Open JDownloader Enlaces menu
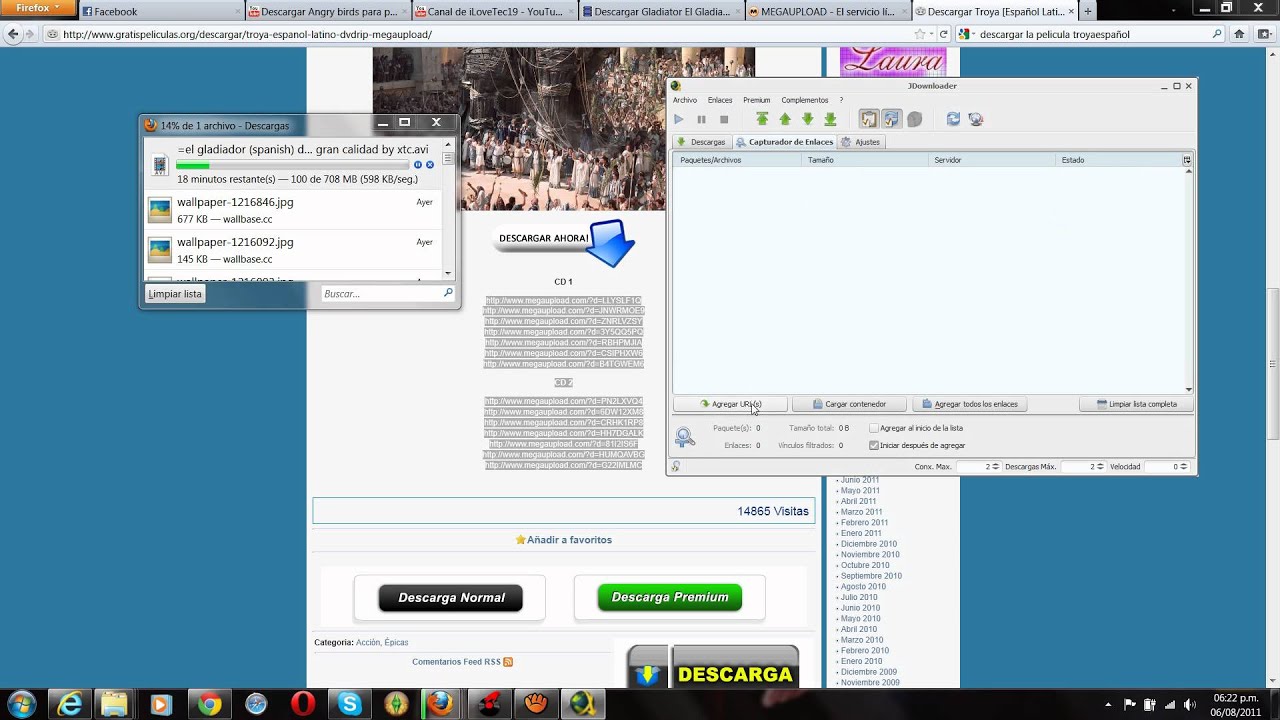1280x720 pixels. point(720,100)
